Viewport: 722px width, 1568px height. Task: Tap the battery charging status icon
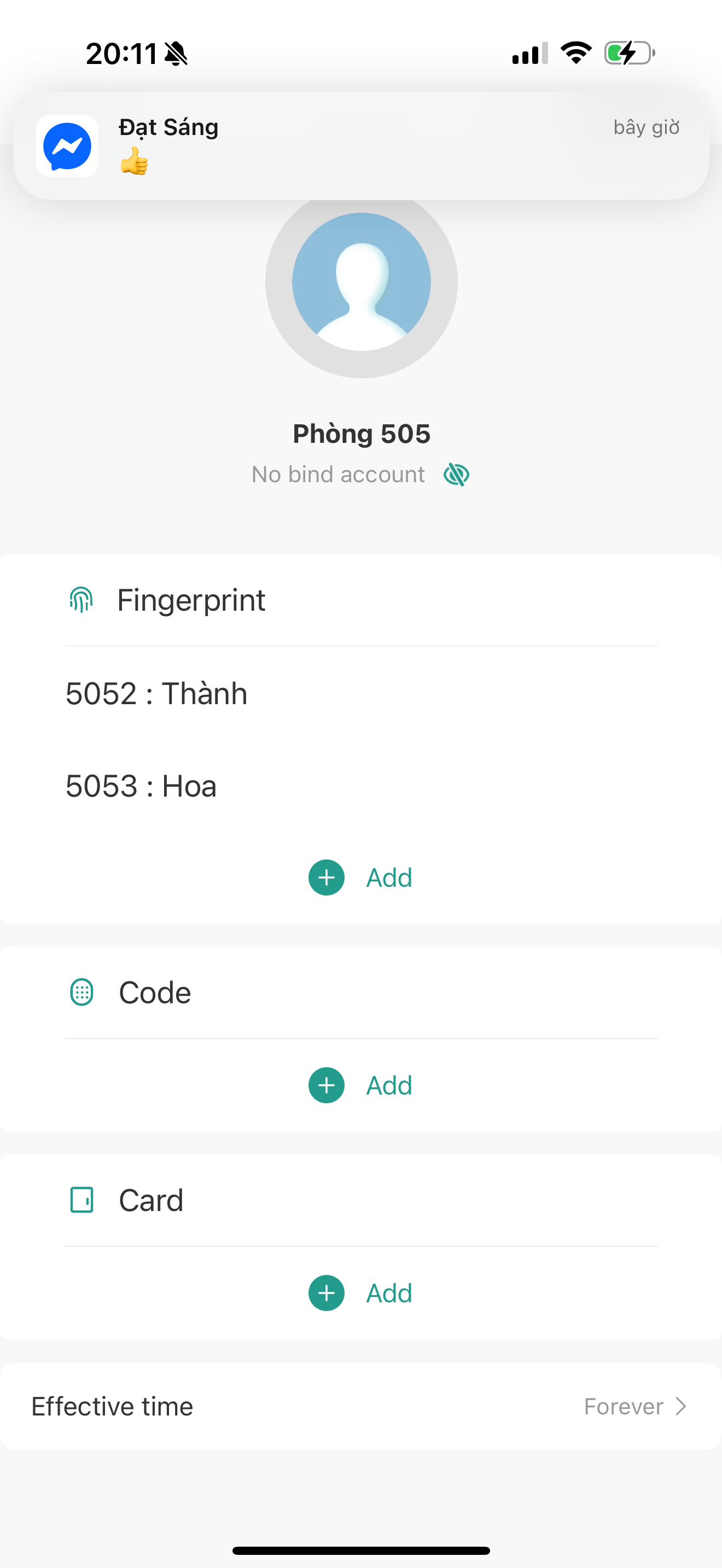pyautogui.click(x=629, y=53)
